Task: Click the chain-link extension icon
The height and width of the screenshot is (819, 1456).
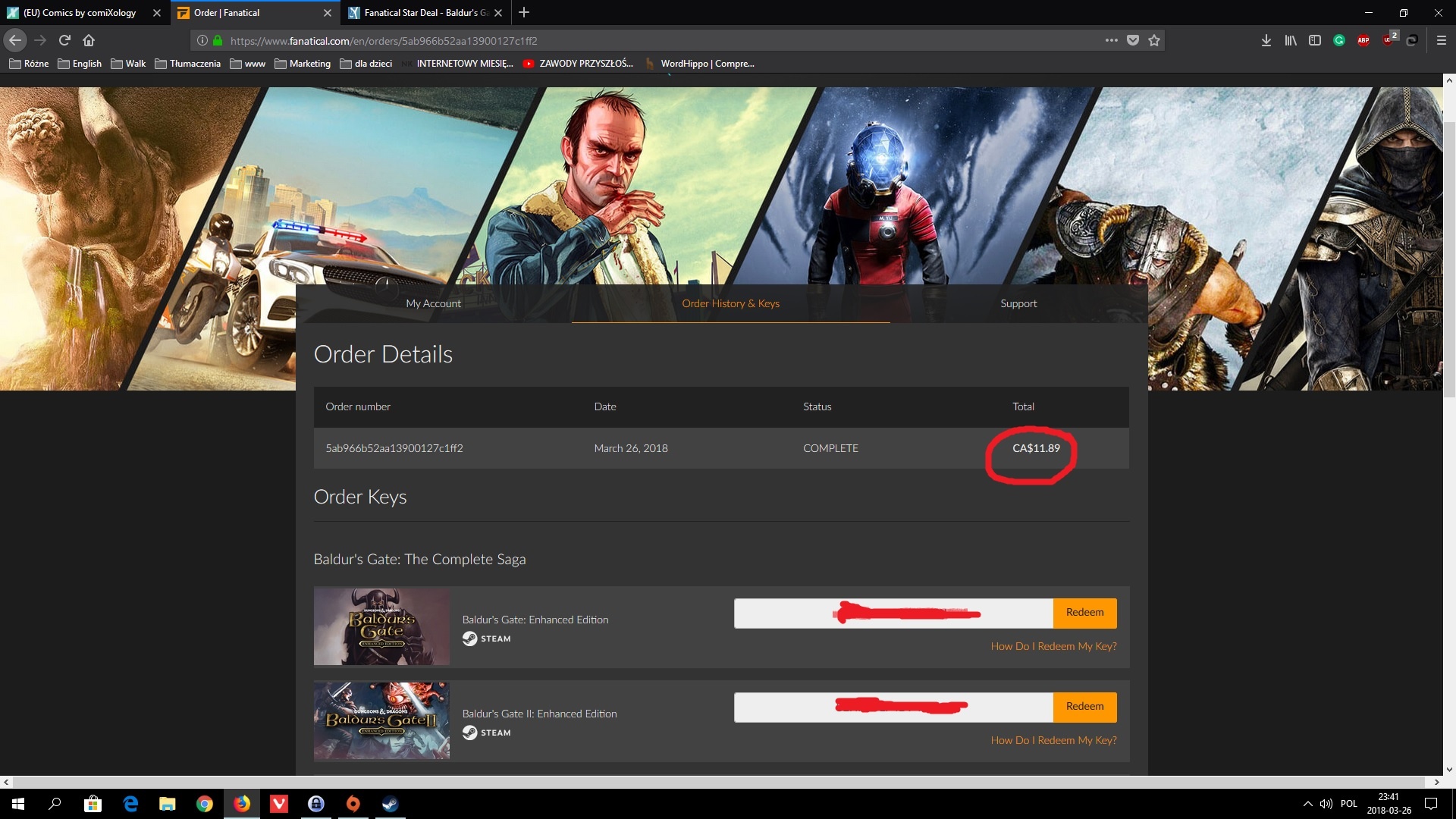Action: point(1412,40)
